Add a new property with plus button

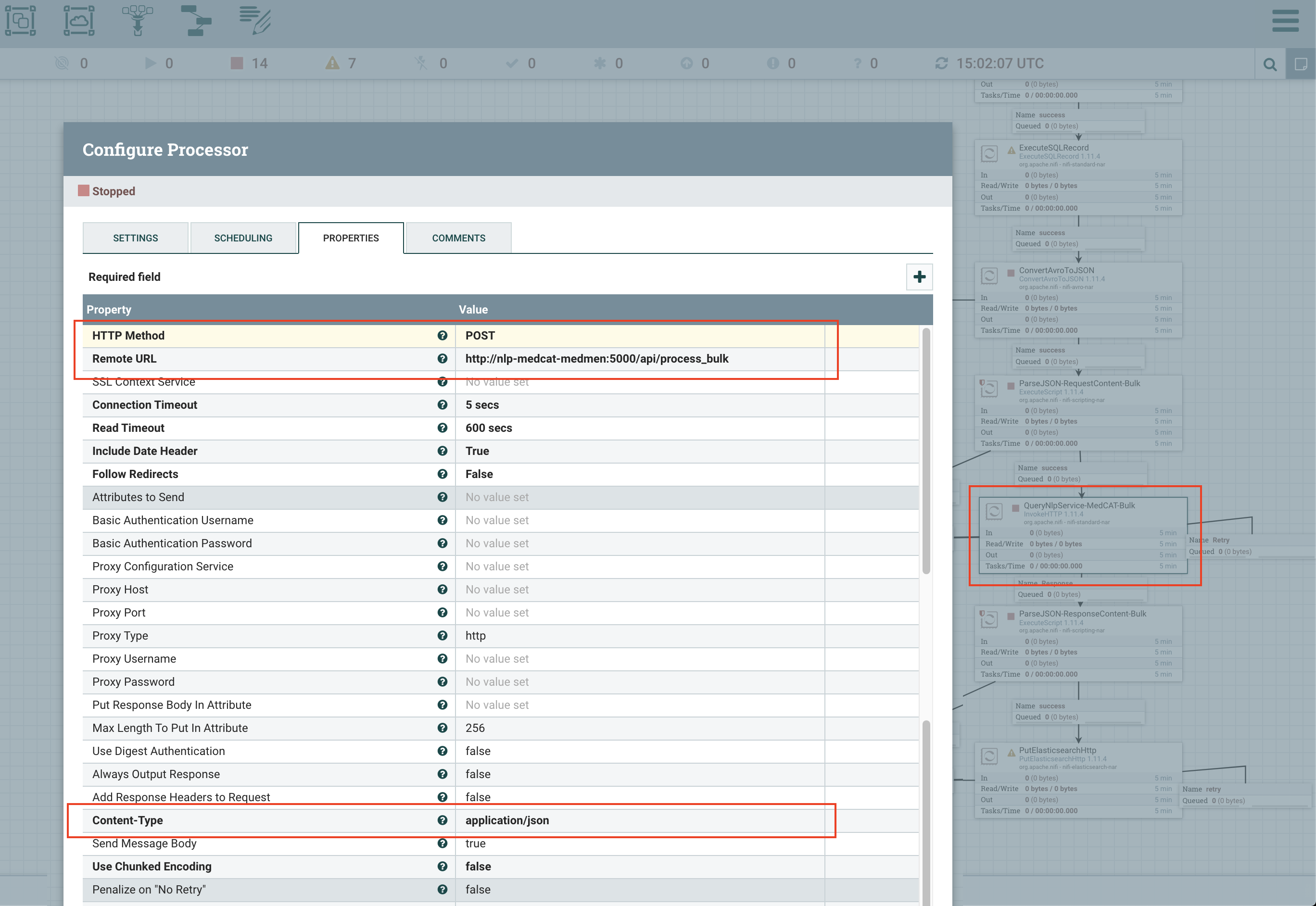[x=919, y=277]
